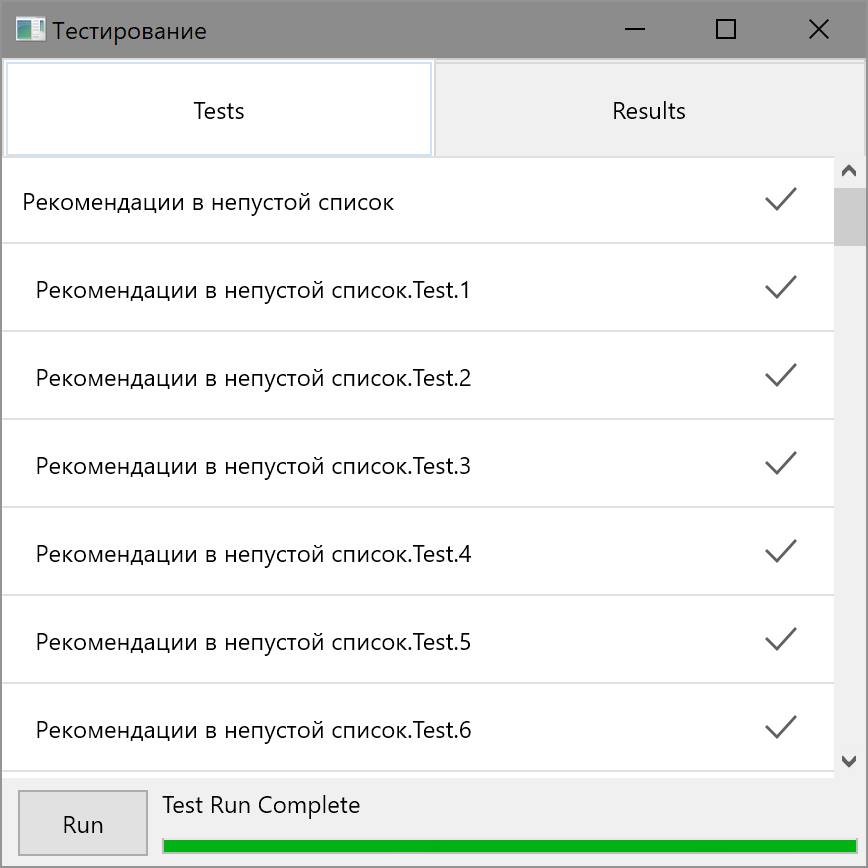Click the pass checkmark for Test.5

click(x=780, y=639)
